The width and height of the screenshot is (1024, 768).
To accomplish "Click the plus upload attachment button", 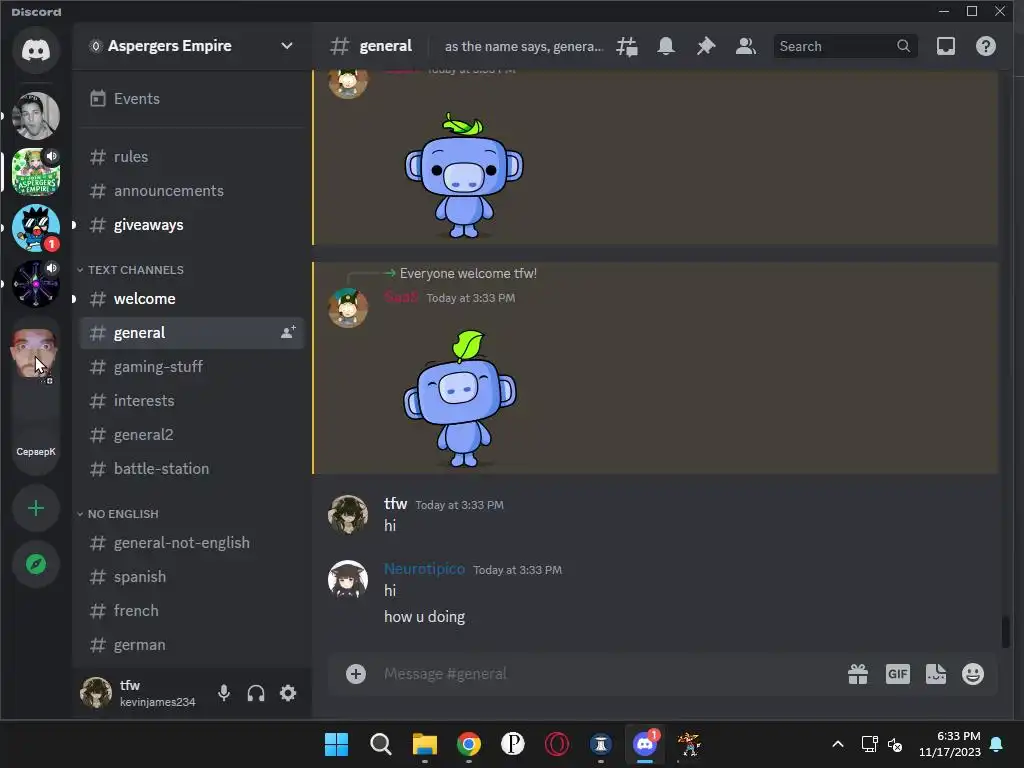I will (x=356, y=674).
